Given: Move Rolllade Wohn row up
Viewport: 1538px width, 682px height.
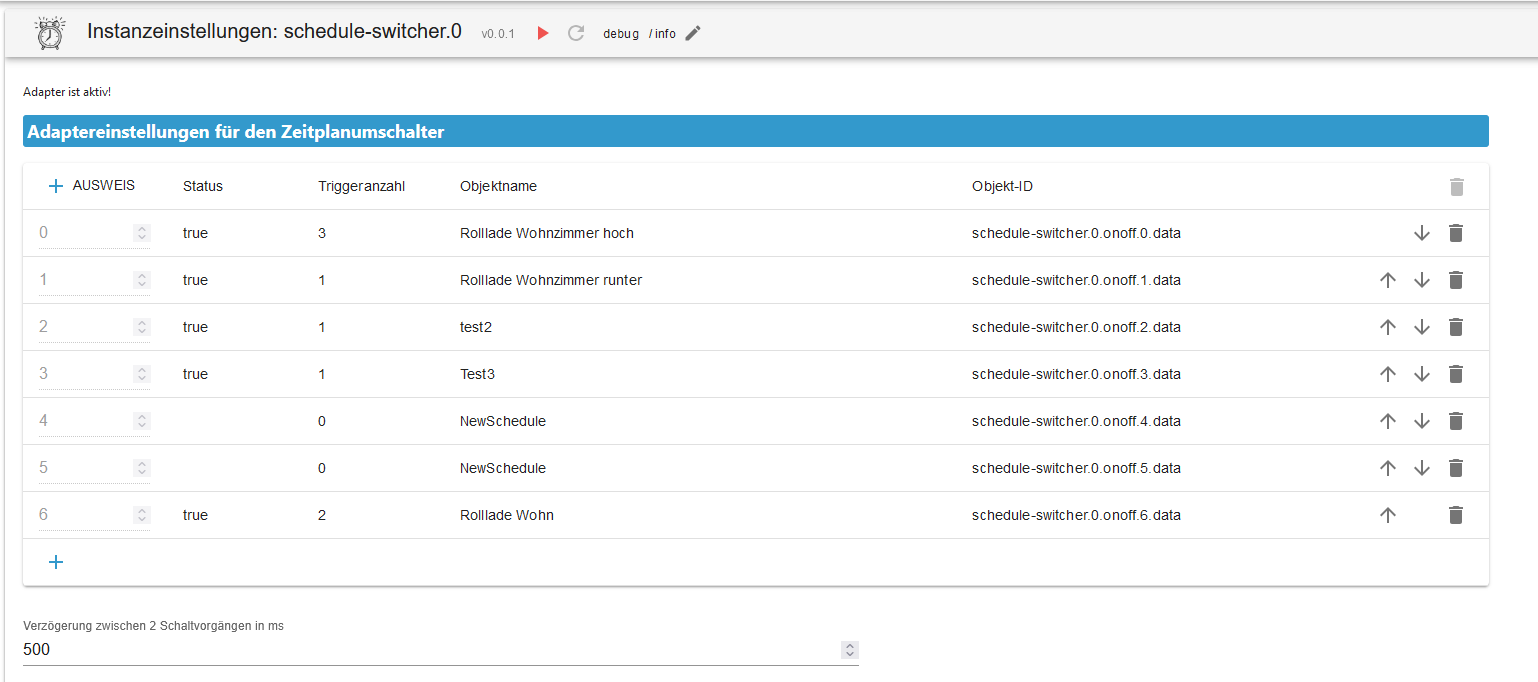Looking at the screenshot, I should [1387, 515].
